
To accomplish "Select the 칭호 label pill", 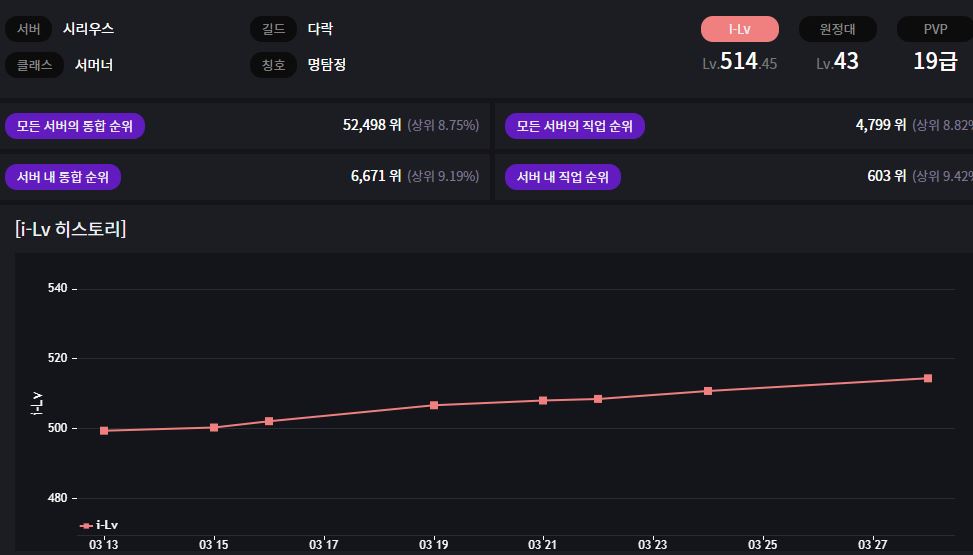I will point(274,65).
